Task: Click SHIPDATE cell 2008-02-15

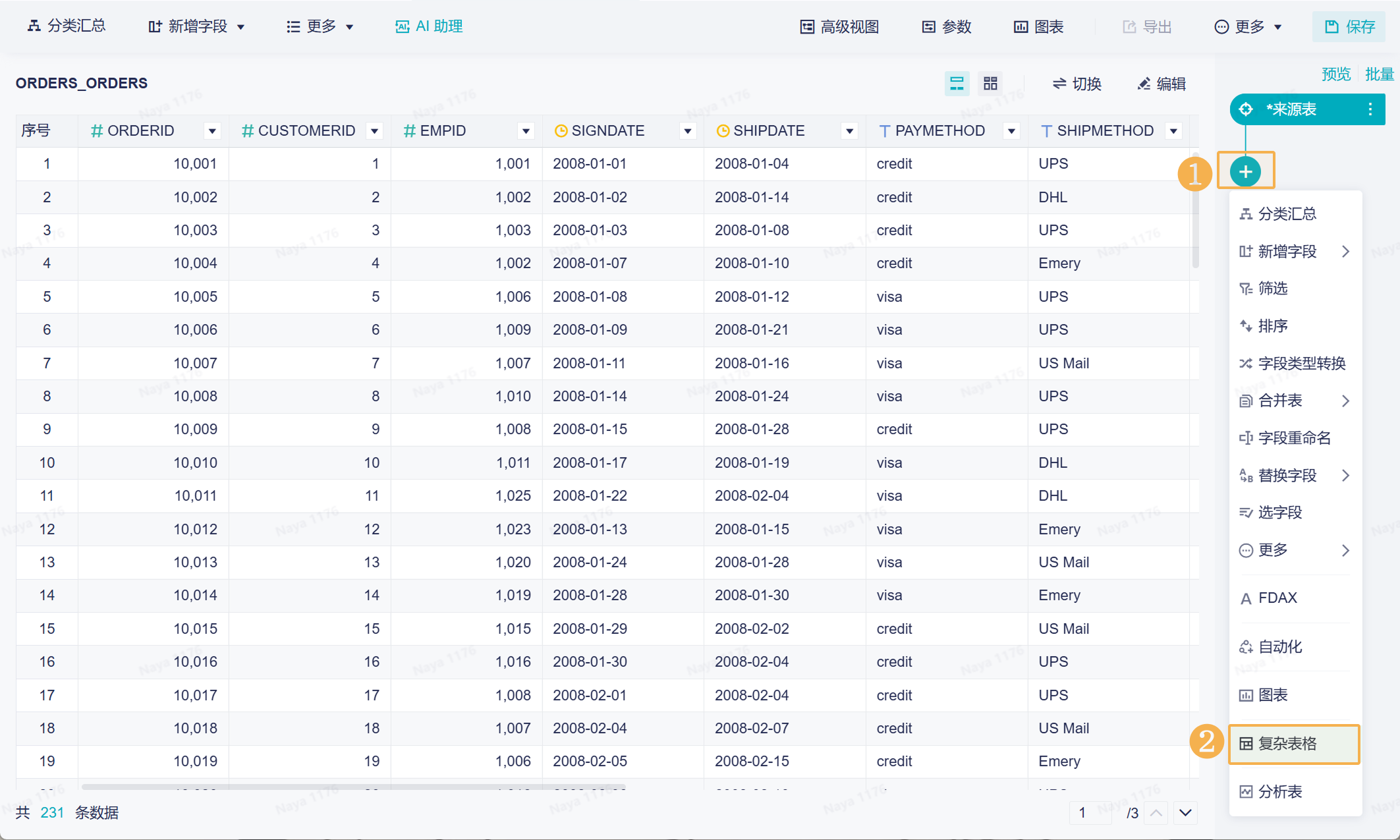Action: [x=785, y=761]
